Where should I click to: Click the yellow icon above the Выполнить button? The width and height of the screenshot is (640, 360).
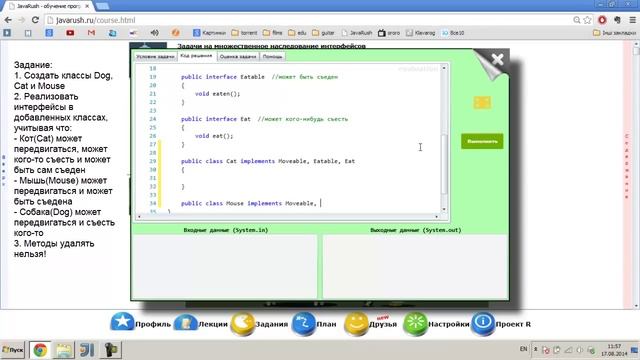point(482,102)
